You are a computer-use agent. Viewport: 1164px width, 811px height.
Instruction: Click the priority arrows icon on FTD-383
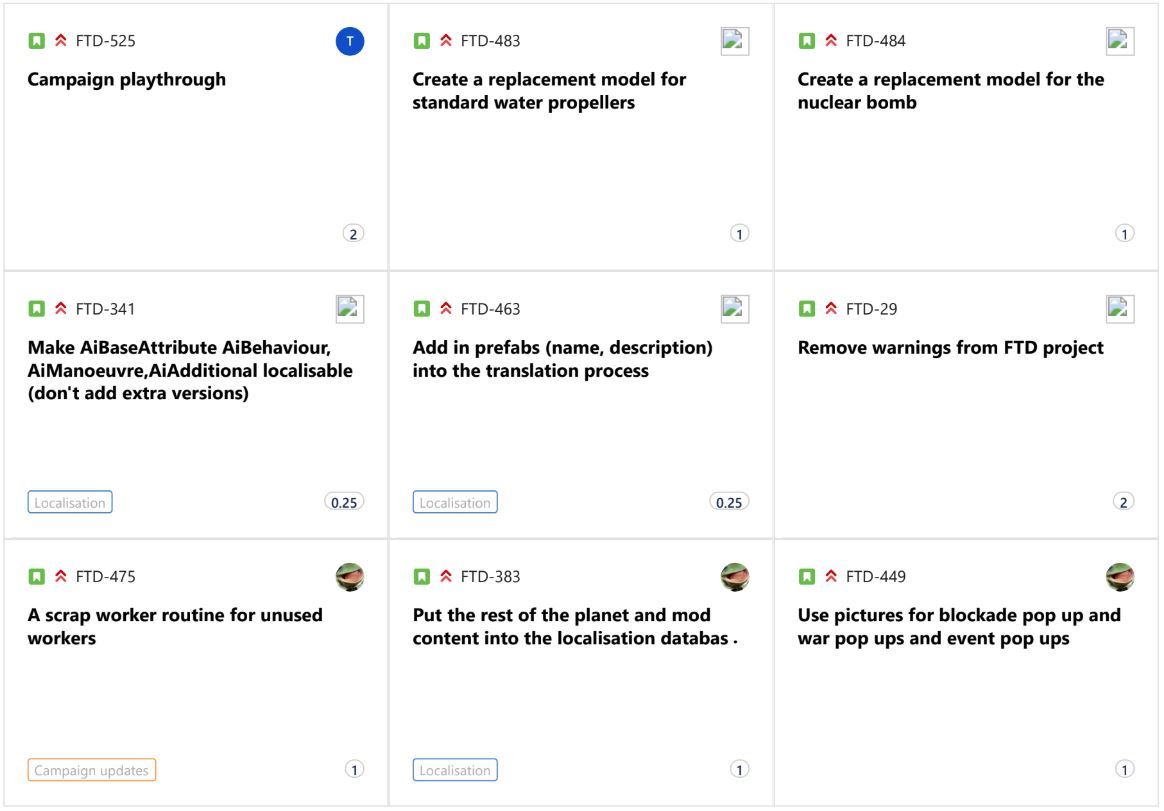[x=446, y=576]
